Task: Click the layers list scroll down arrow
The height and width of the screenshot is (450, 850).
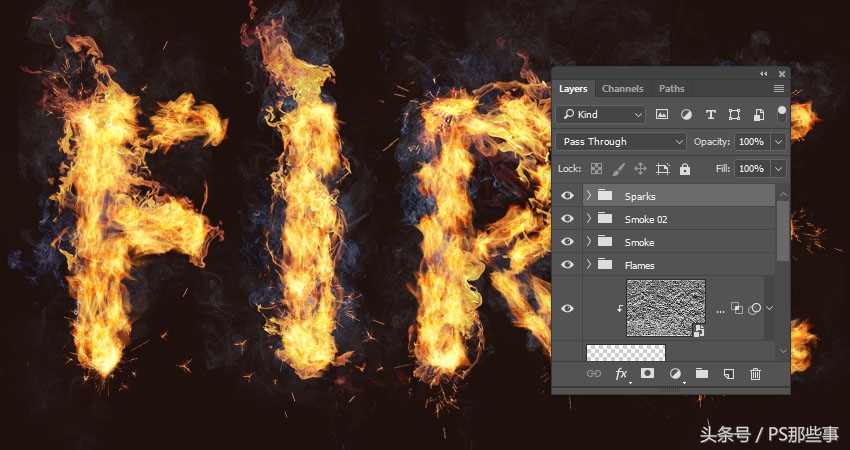Action: click(783, 351)
